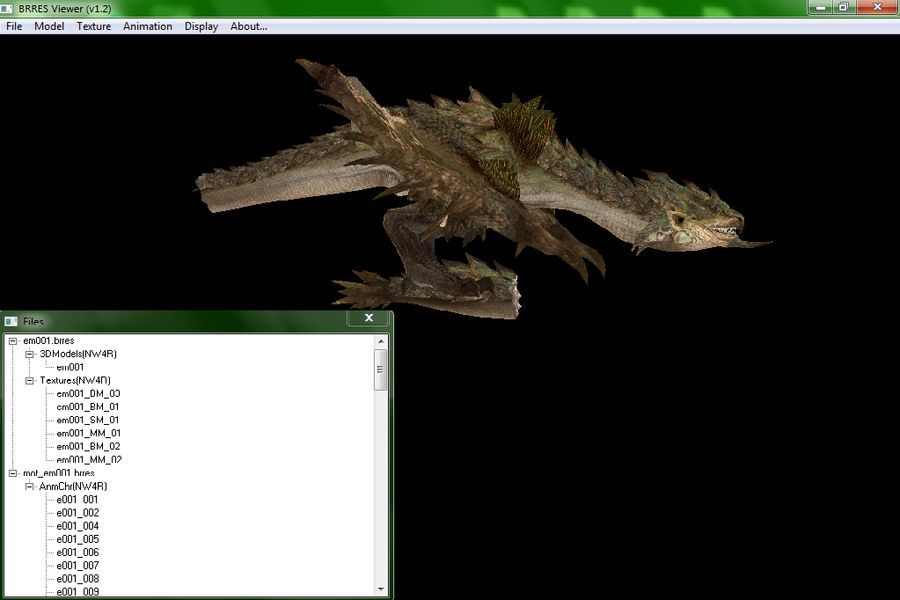Click the BRRES Viewer title bar icon

tap(7, 9)
